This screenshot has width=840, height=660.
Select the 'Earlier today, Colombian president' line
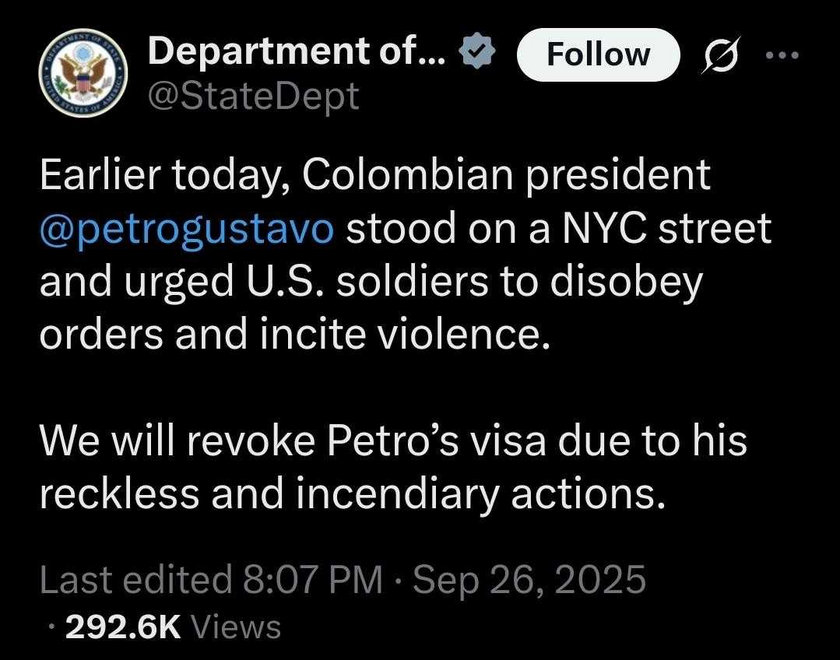(375, 175)
